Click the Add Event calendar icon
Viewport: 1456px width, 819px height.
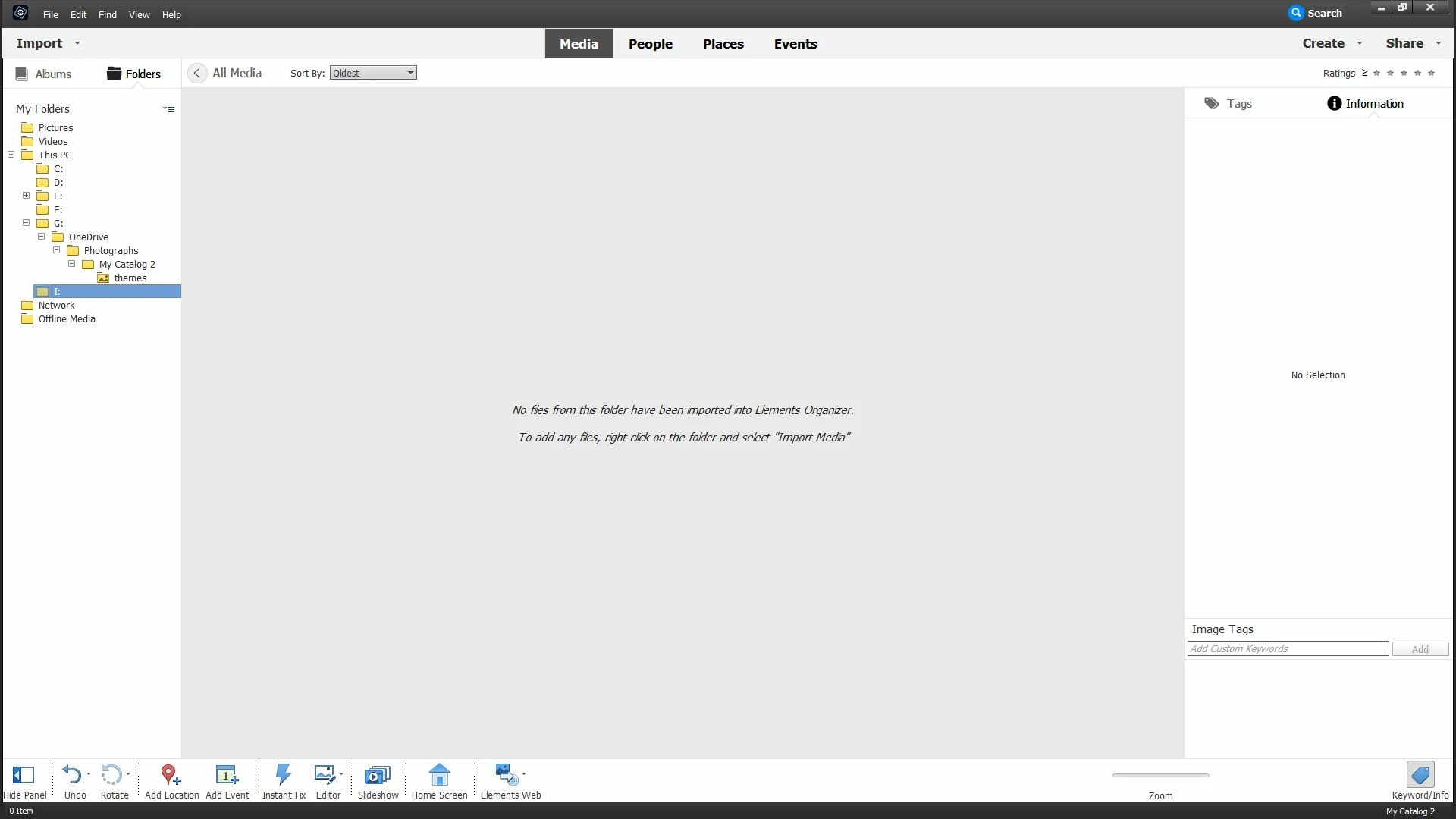pyautogui.click(x=227, y=775)
